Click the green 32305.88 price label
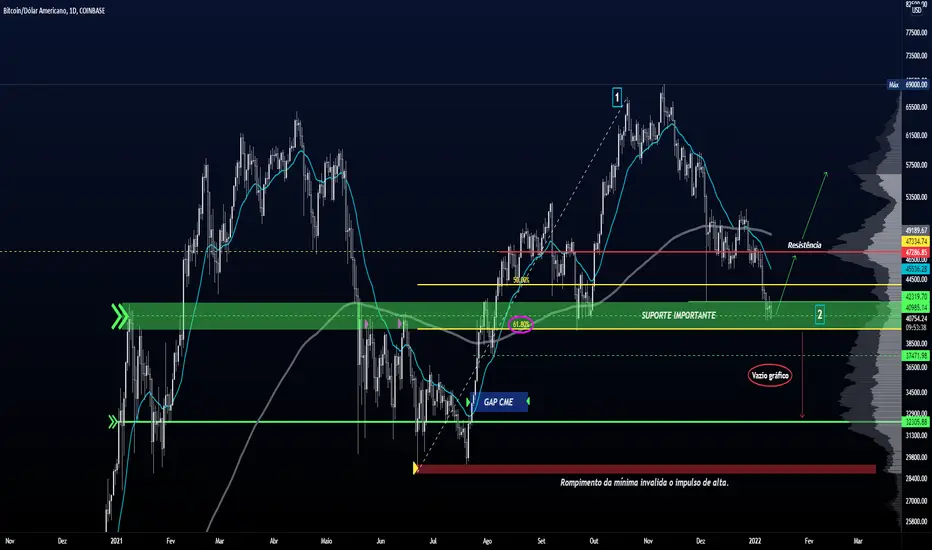 916,422
